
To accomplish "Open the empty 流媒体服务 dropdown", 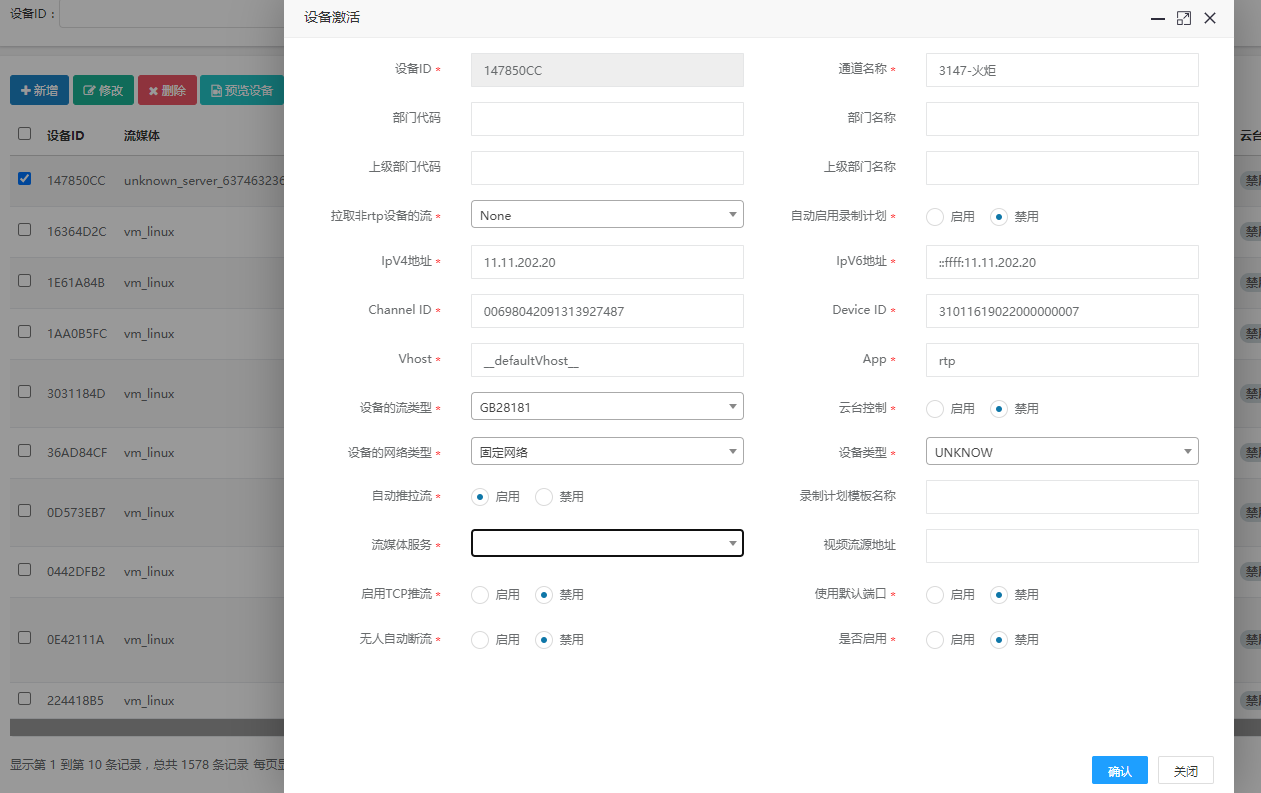I will pyautogui.click(x=607, y=543).
